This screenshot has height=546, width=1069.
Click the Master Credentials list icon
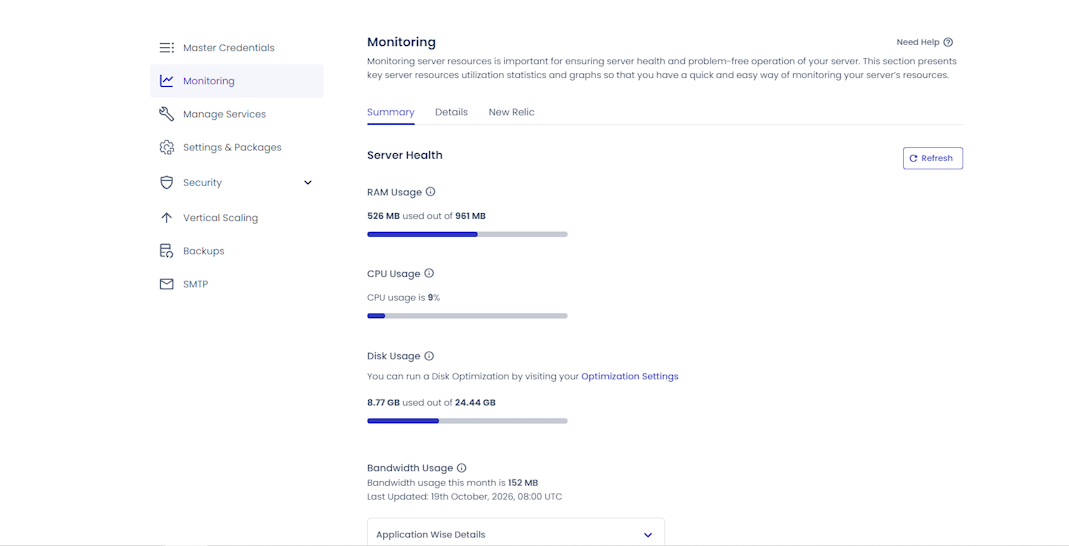[166, 48]
